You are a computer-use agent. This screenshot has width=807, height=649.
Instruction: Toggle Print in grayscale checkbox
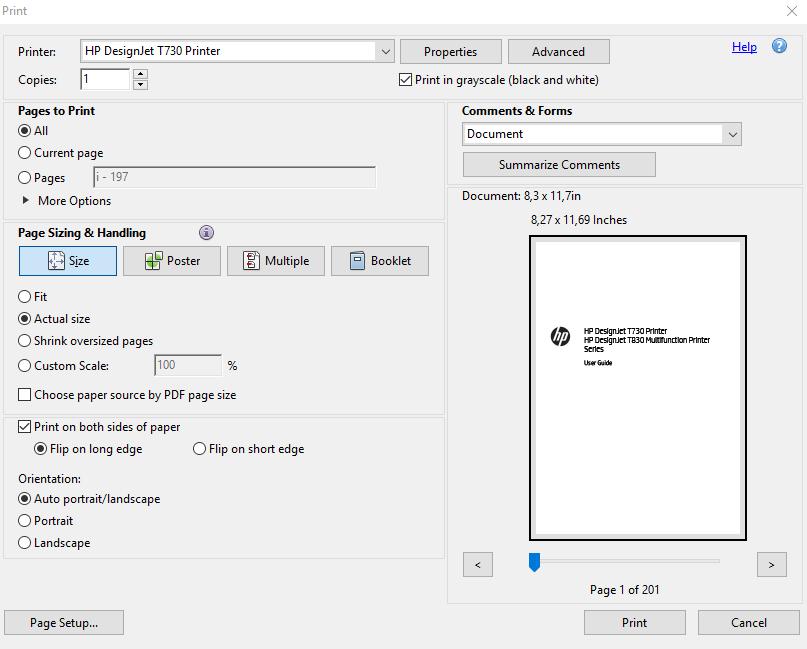click(406, 80)
